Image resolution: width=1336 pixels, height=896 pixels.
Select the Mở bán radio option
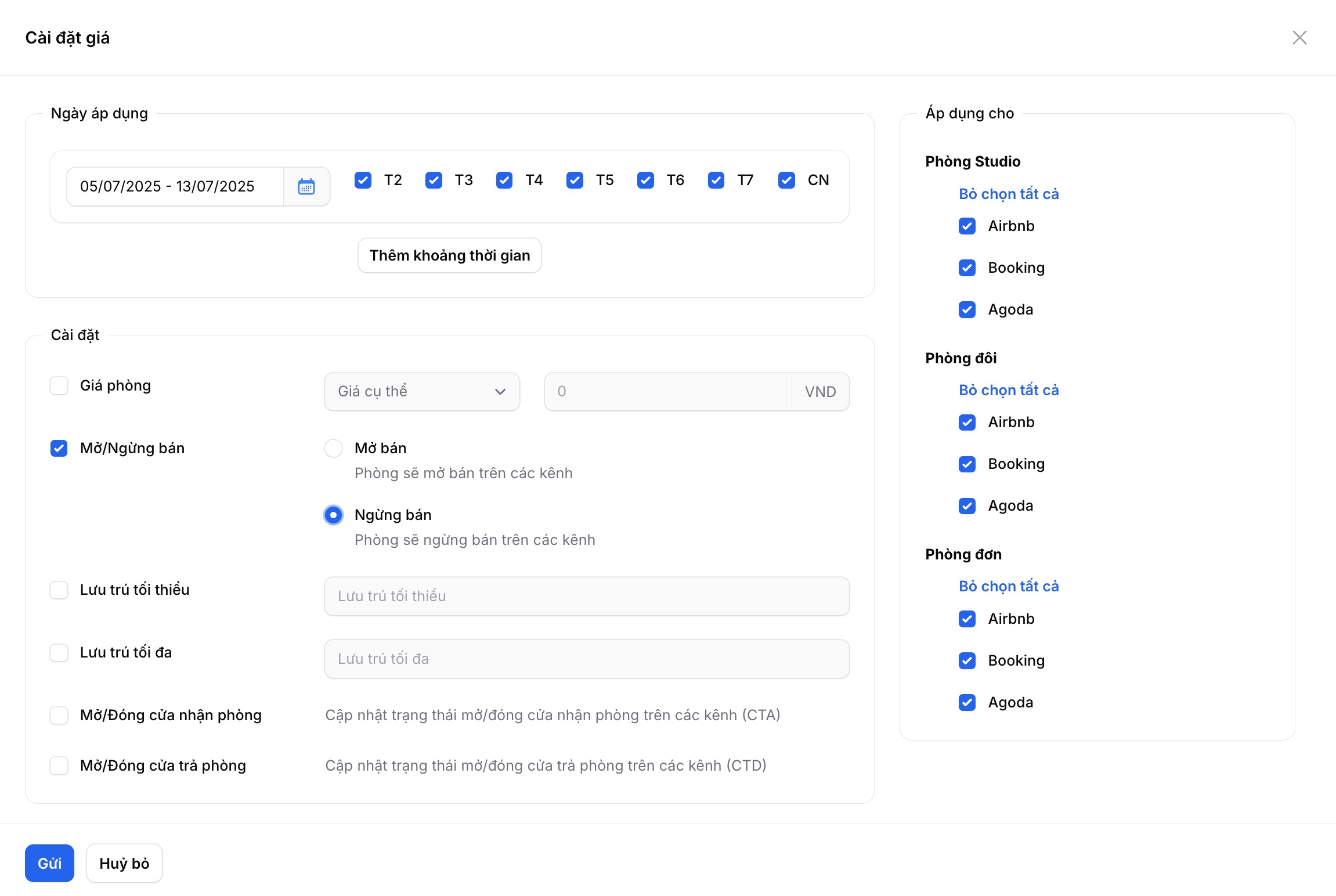point(333,448)
